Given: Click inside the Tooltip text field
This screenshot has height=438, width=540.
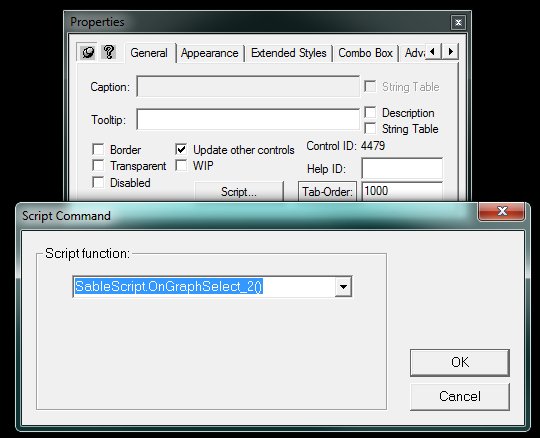Looking at the screenshot, I should (x=248, y=119).
